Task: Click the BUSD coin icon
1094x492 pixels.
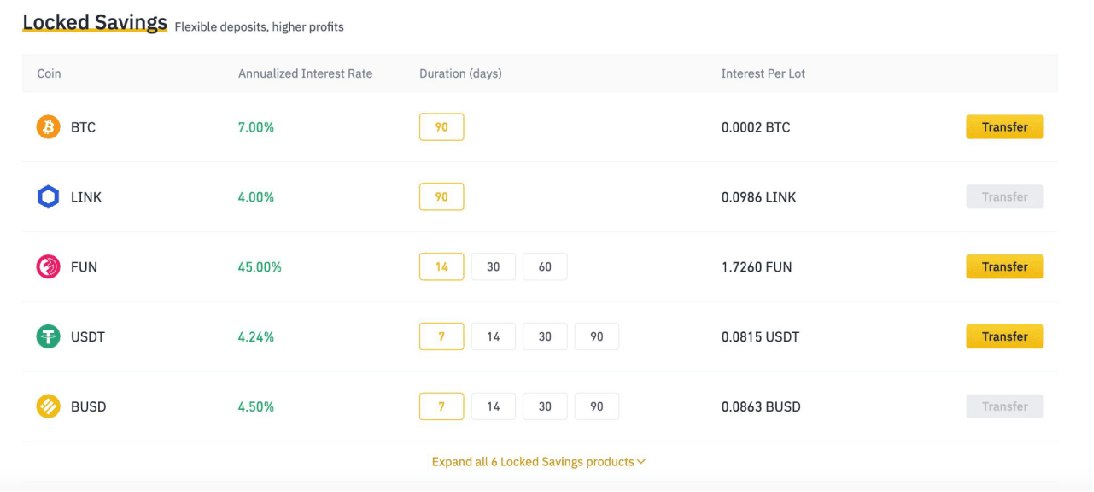Action: click(x=48, y=407)
